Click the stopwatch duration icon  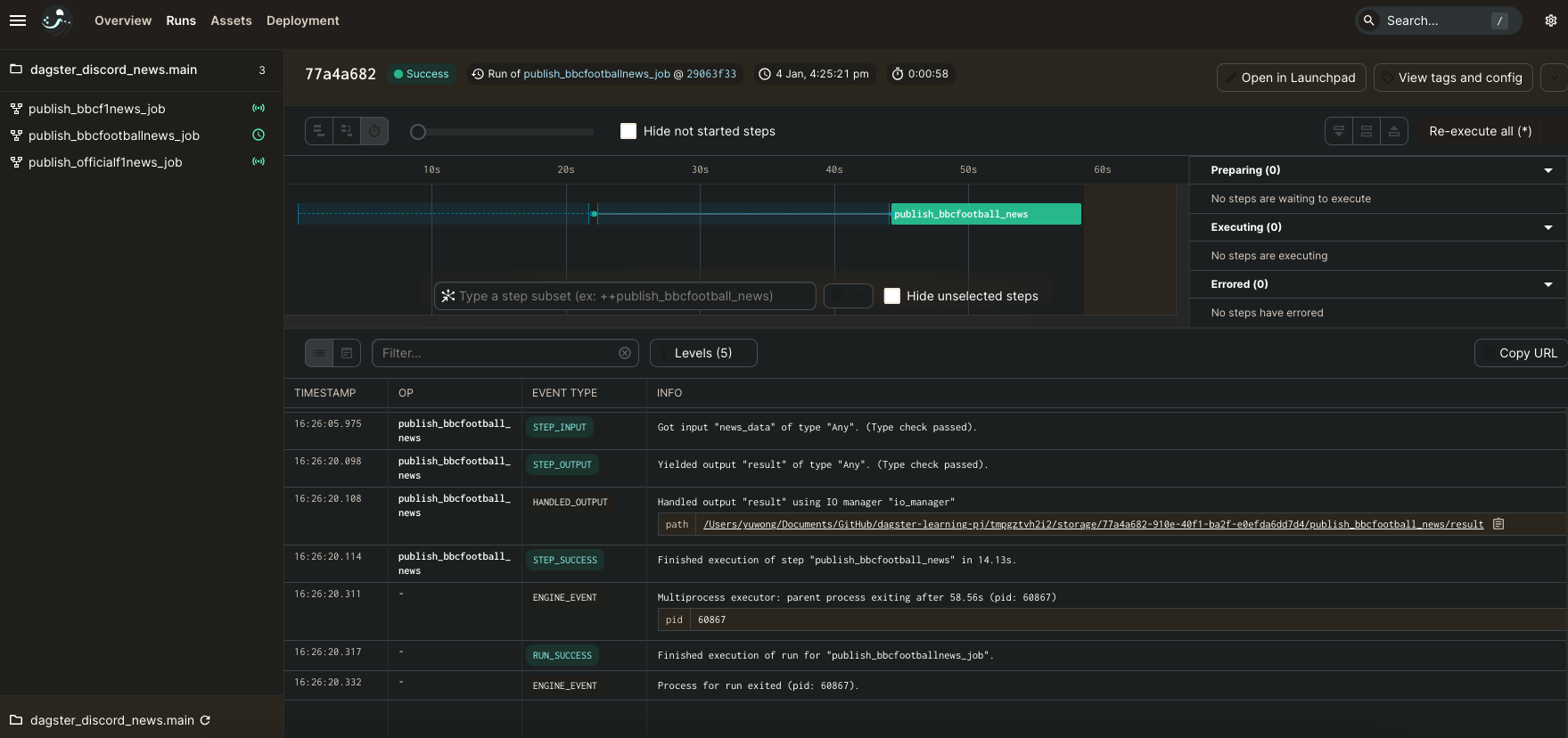tap(898, 74)
